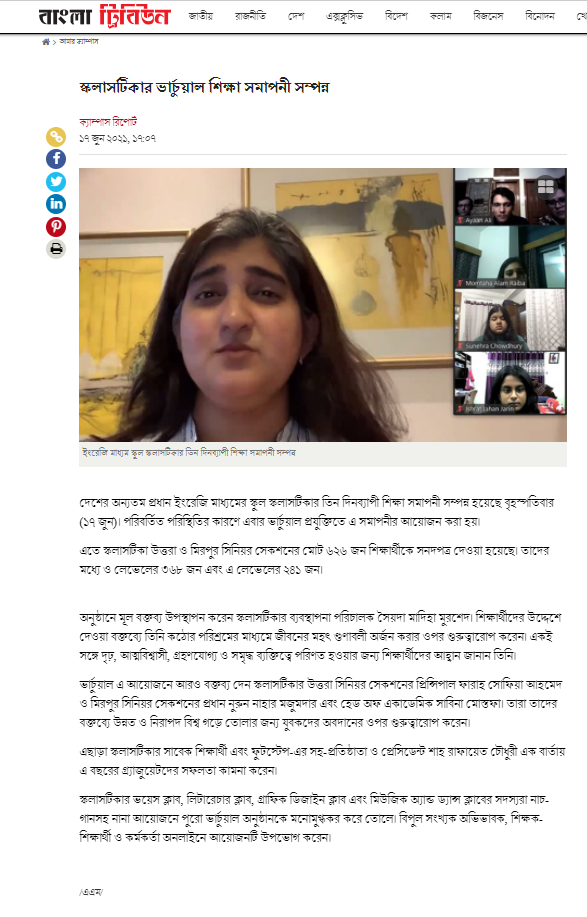Click the copy link share icon
Viewport: 587px width, 917px height.
click(56, 137)
